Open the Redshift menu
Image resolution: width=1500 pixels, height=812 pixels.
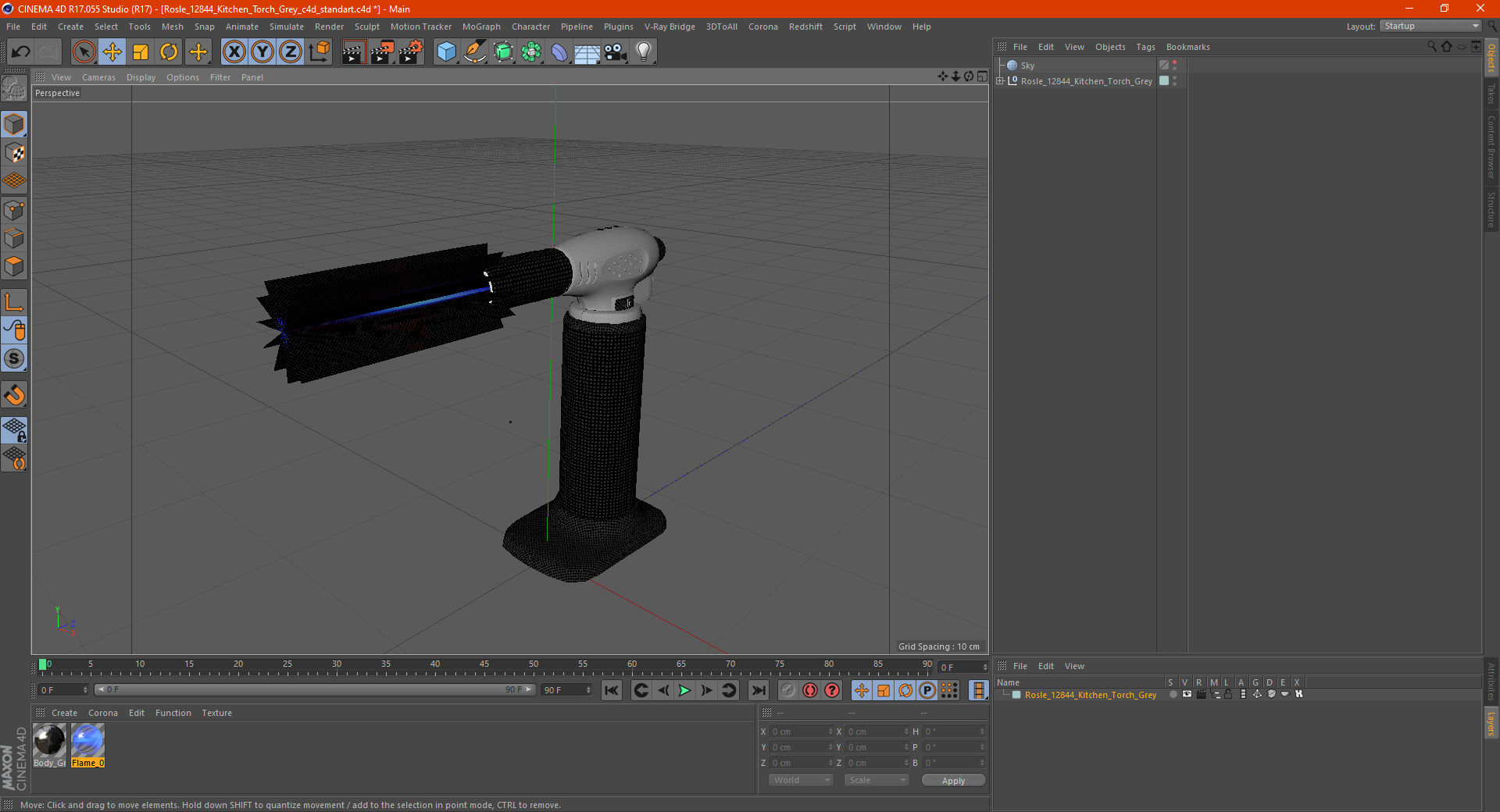click(x=805, y=27)
